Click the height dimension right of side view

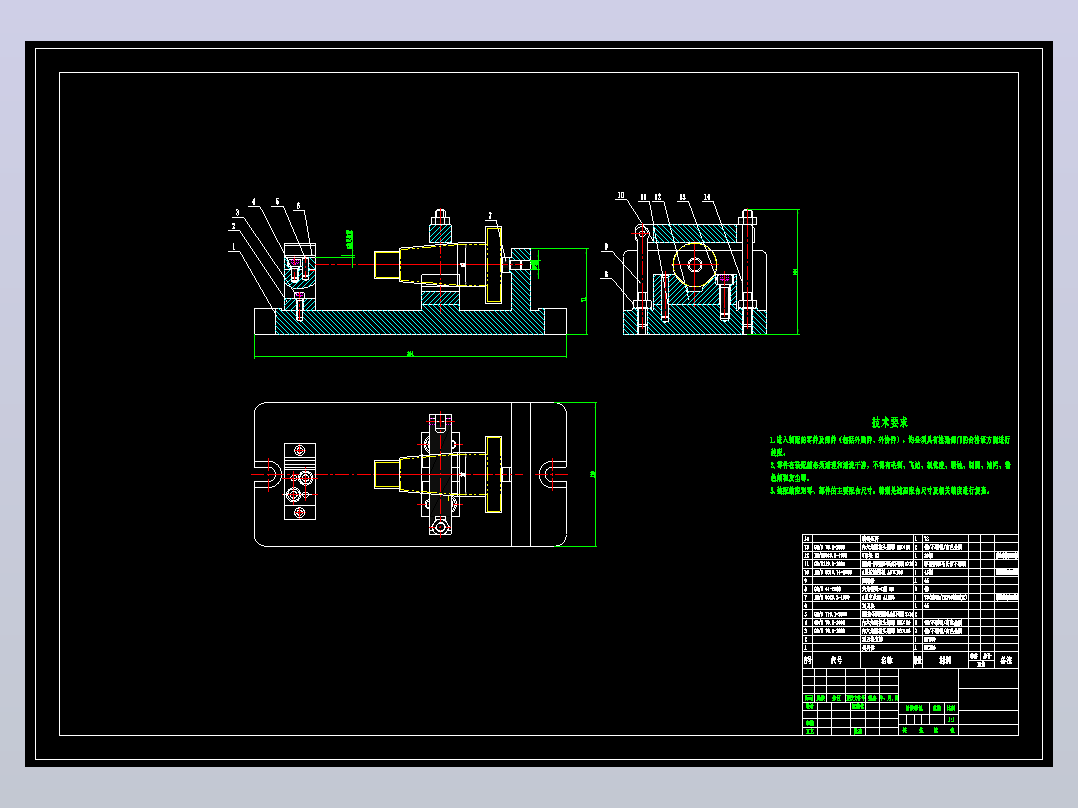click(796, 272)
